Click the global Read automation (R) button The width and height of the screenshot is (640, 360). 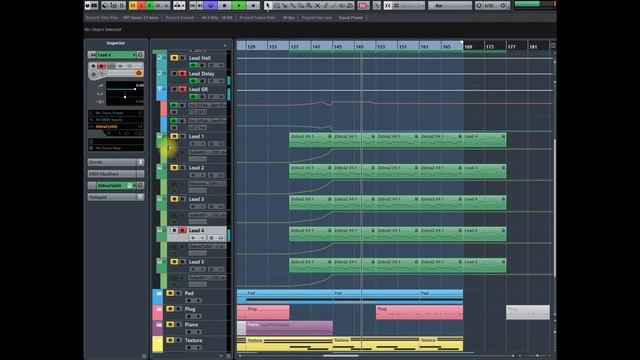(x=150, y=5)
